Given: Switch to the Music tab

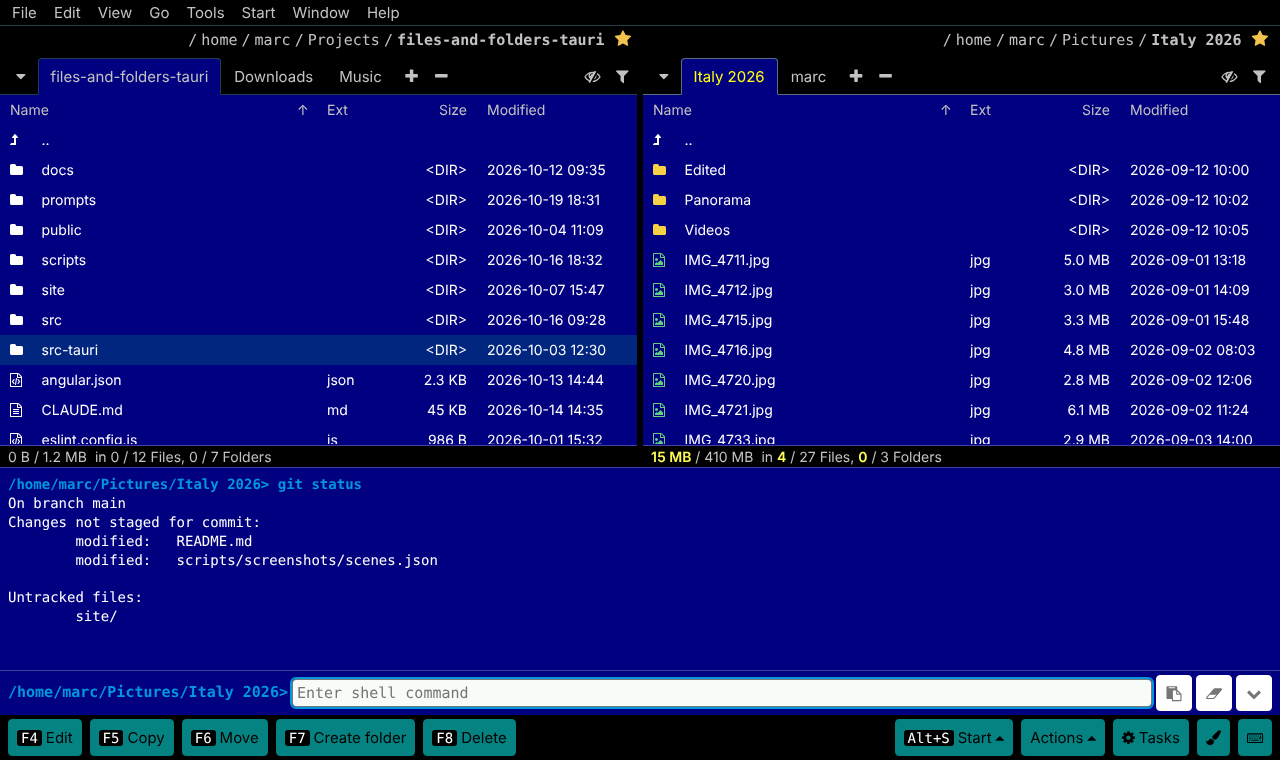Looking at the screenshot, I should click(x=360, y=77).
